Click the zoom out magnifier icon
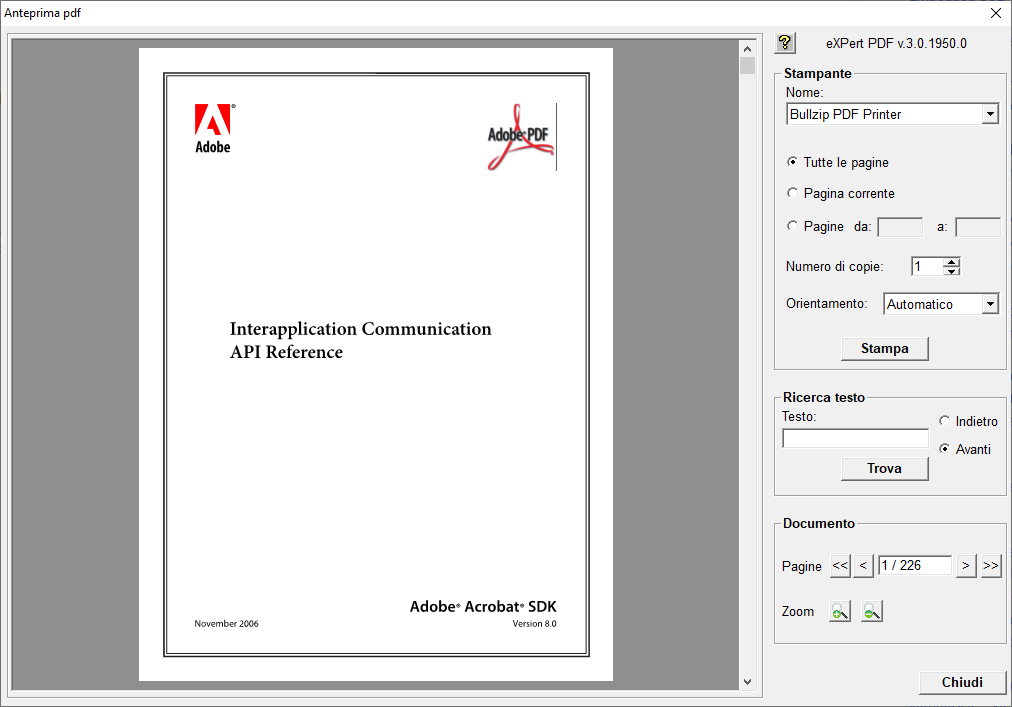The height and width of the screenshot is (707, 1012). (872, 611)
